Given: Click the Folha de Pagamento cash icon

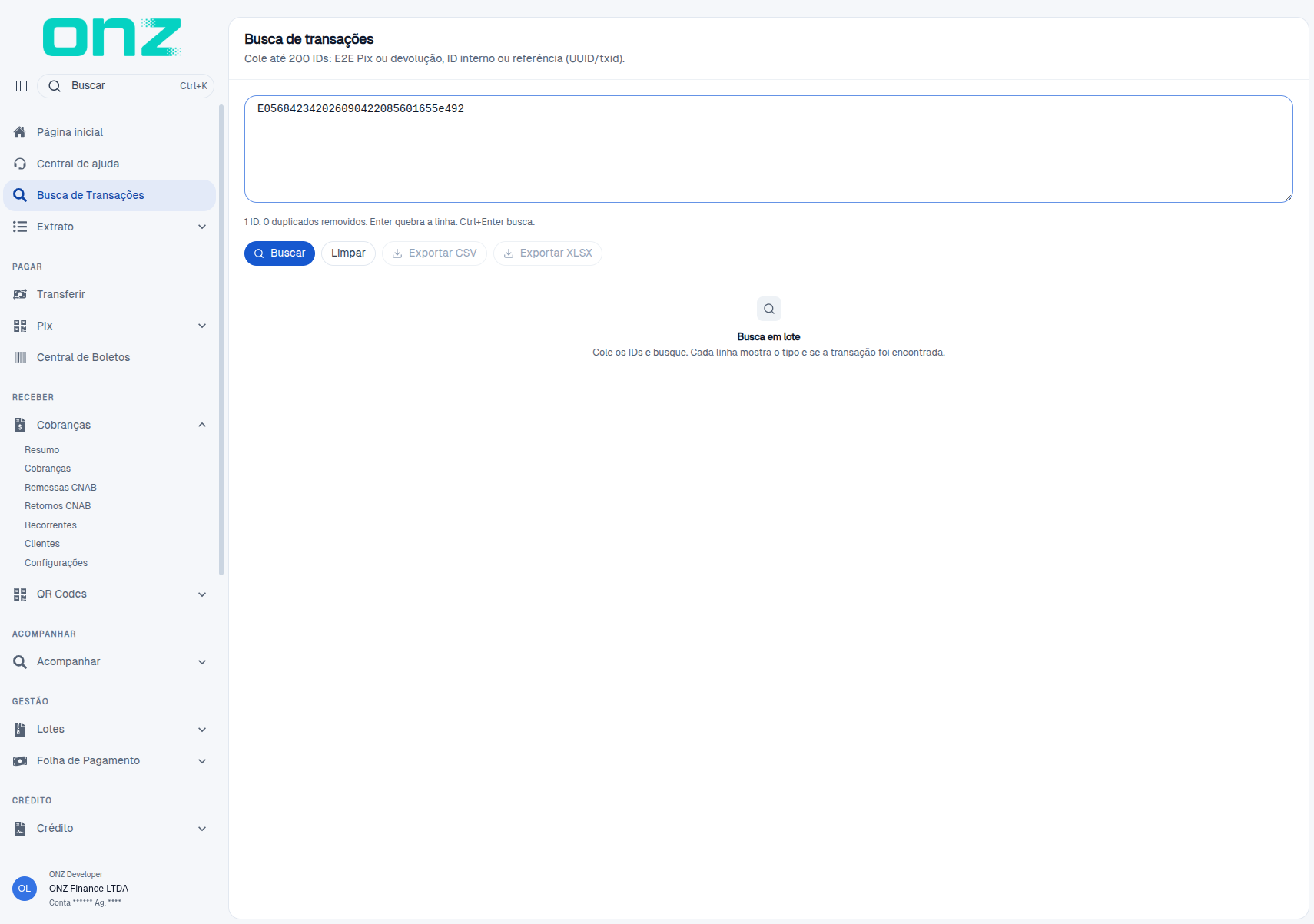Looking at the screenshot, I should pos(20,760).
